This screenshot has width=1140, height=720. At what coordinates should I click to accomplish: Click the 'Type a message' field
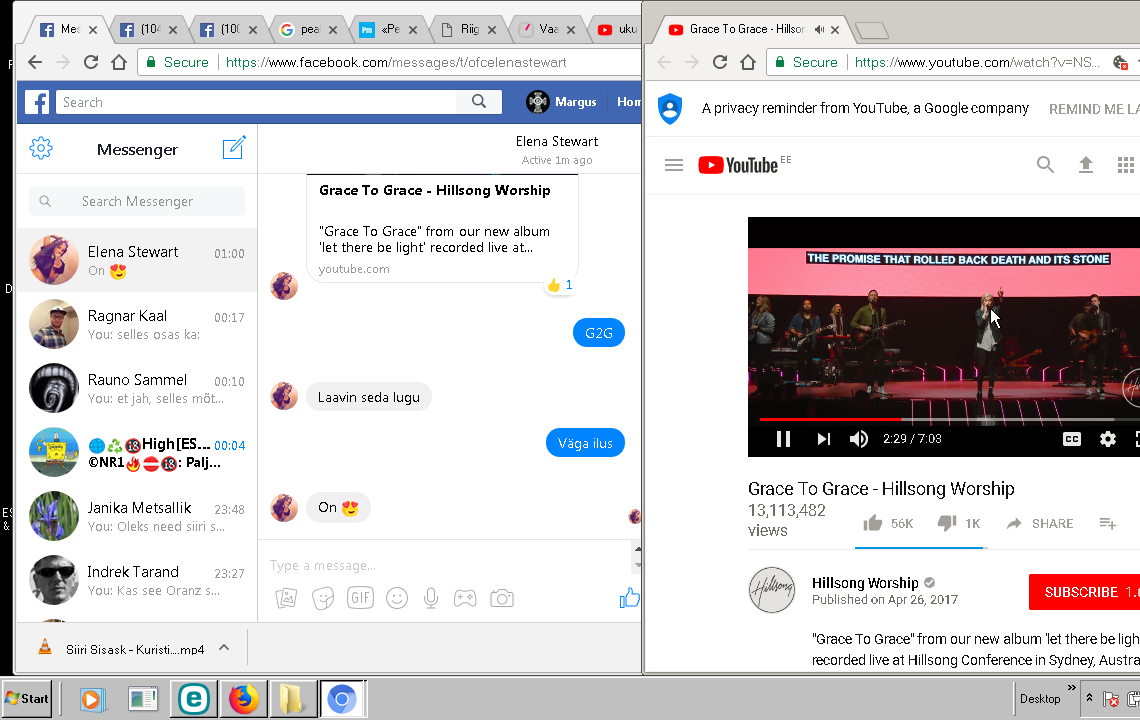pyautogui.click(x=443, y=565)
